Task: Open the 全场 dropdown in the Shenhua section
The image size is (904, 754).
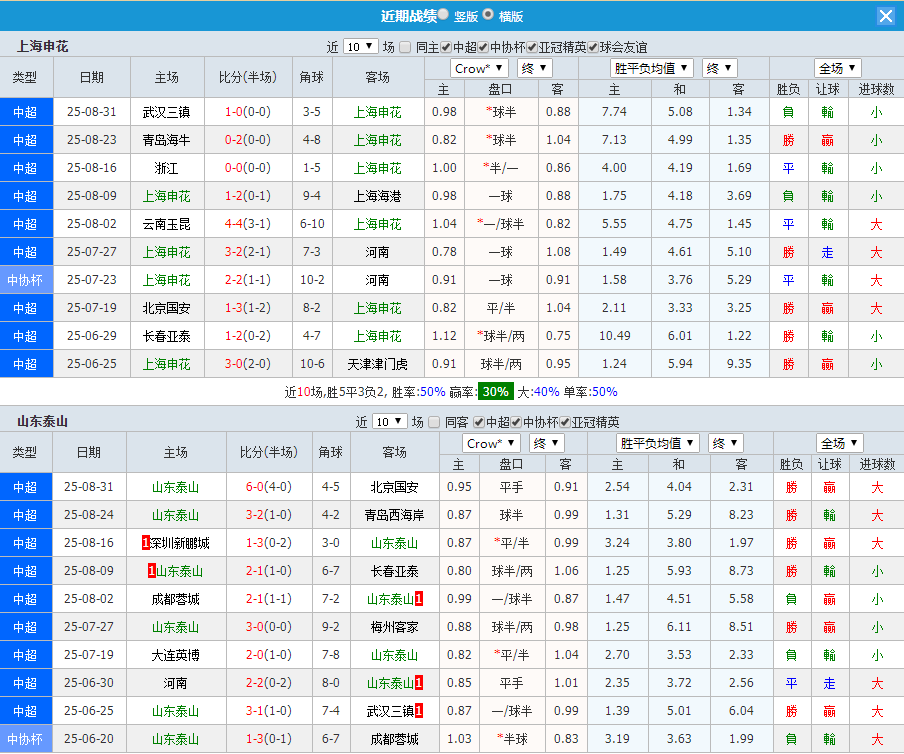Action: 838,67
